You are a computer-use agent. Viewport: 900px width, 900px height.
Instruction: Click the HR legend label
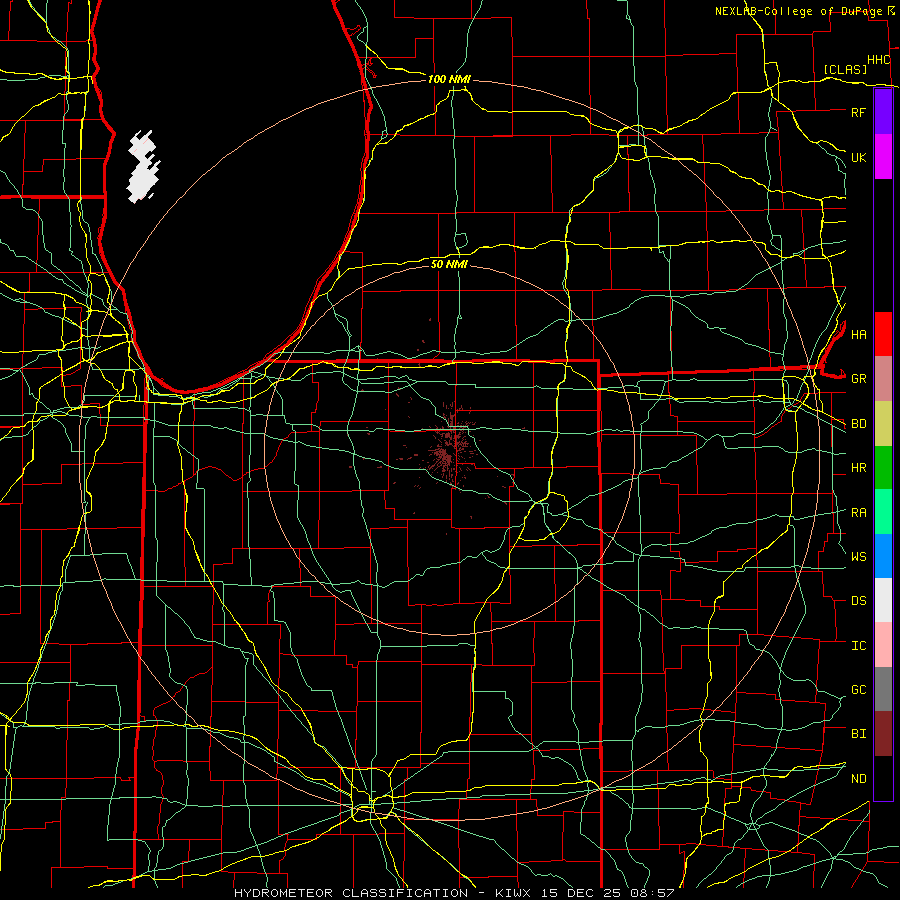(x=859, y=468)
